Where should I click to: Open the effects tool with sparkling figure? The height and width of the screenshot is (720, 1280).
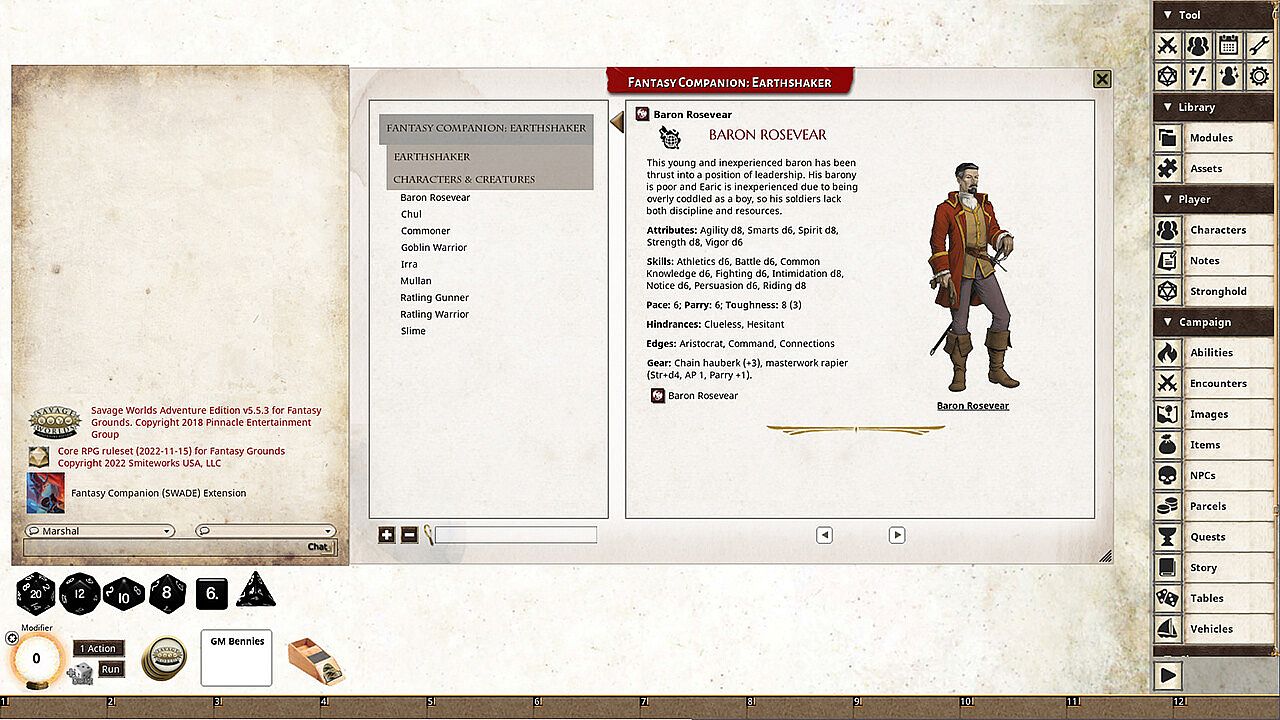tap(1229, 76)
